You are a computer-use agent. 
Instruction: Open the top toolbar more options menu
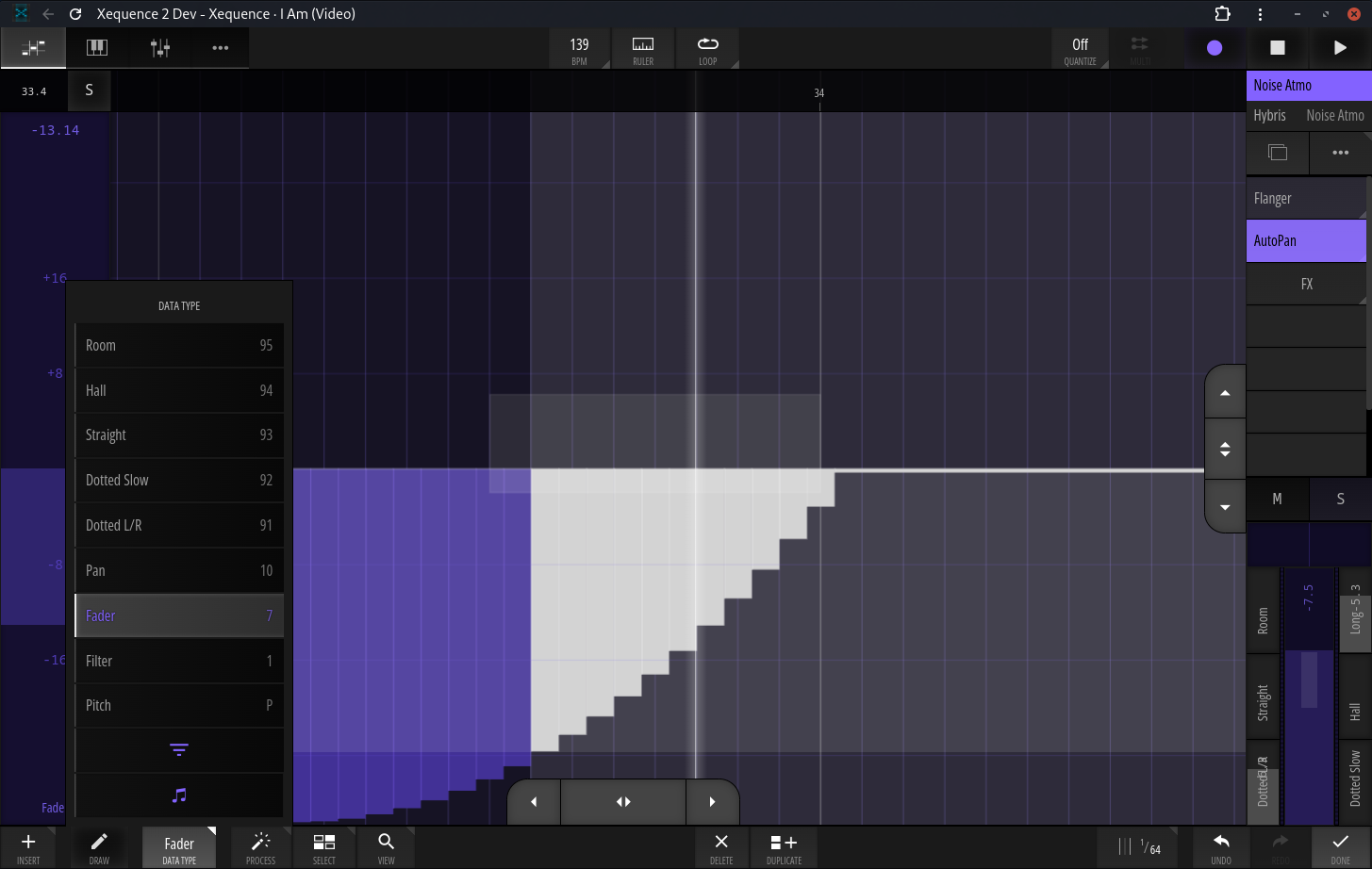pyautogui.click(x=221, y=48)
